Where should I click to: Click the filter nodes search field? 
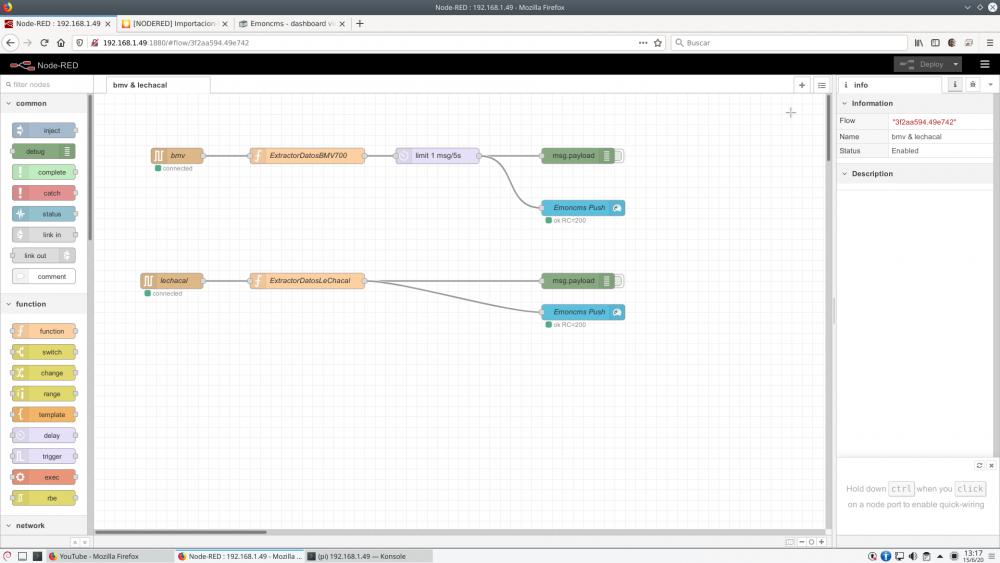click(x=45, y=84)
